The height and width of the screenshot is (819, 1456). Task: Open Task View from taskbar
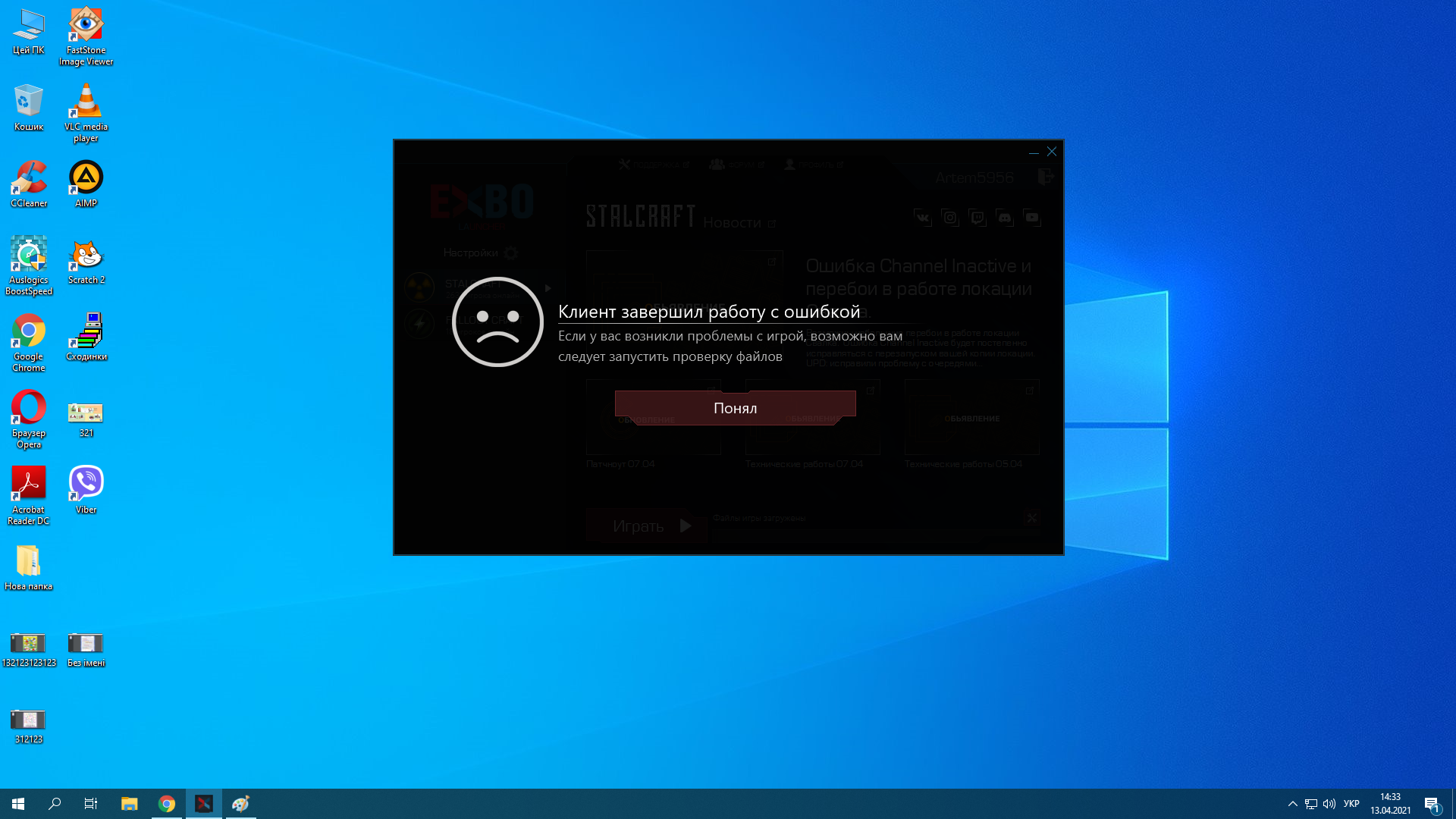91,804
